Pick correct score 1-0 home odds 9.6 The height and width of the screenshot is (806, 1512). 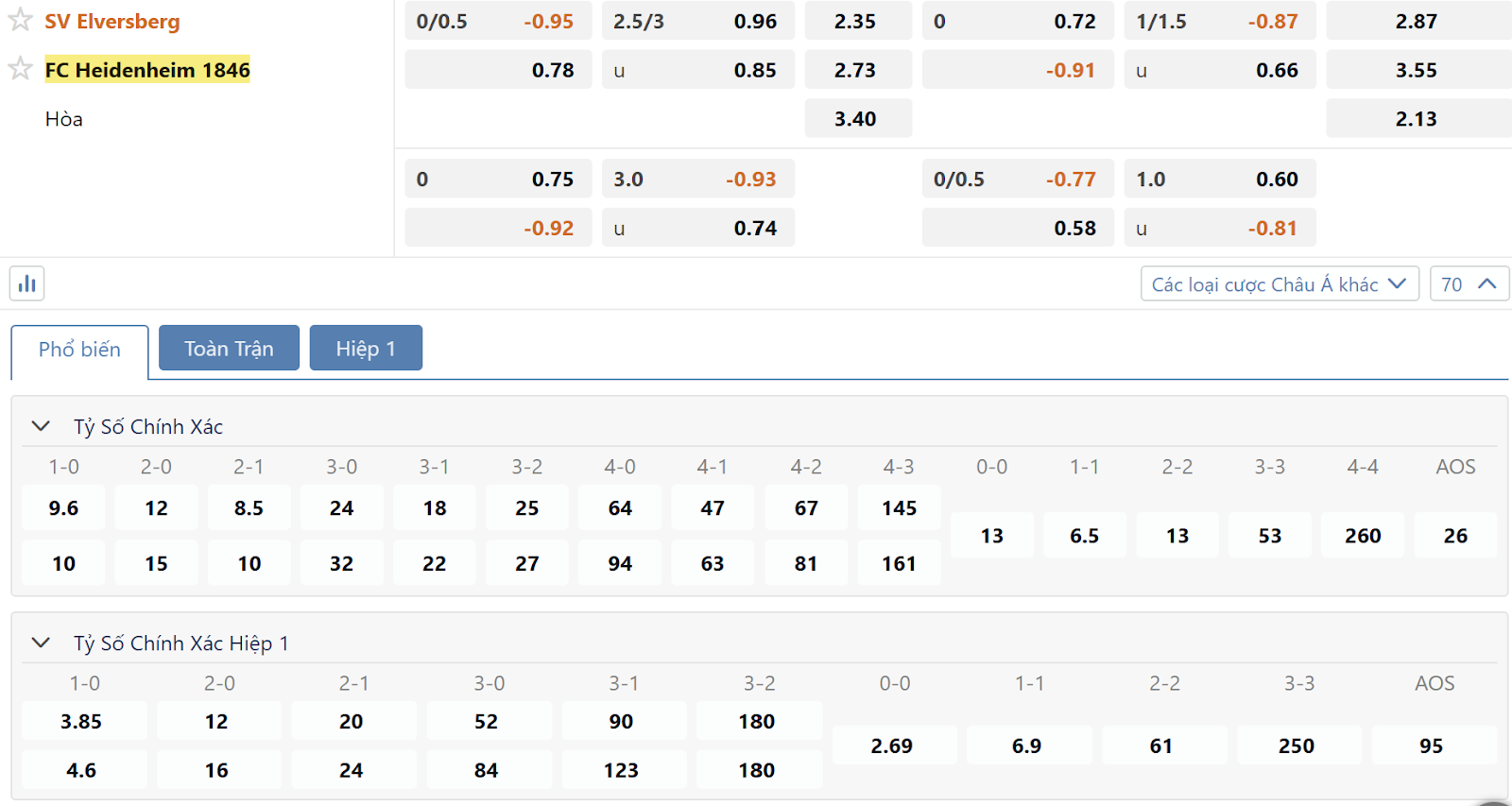(63, 508)
